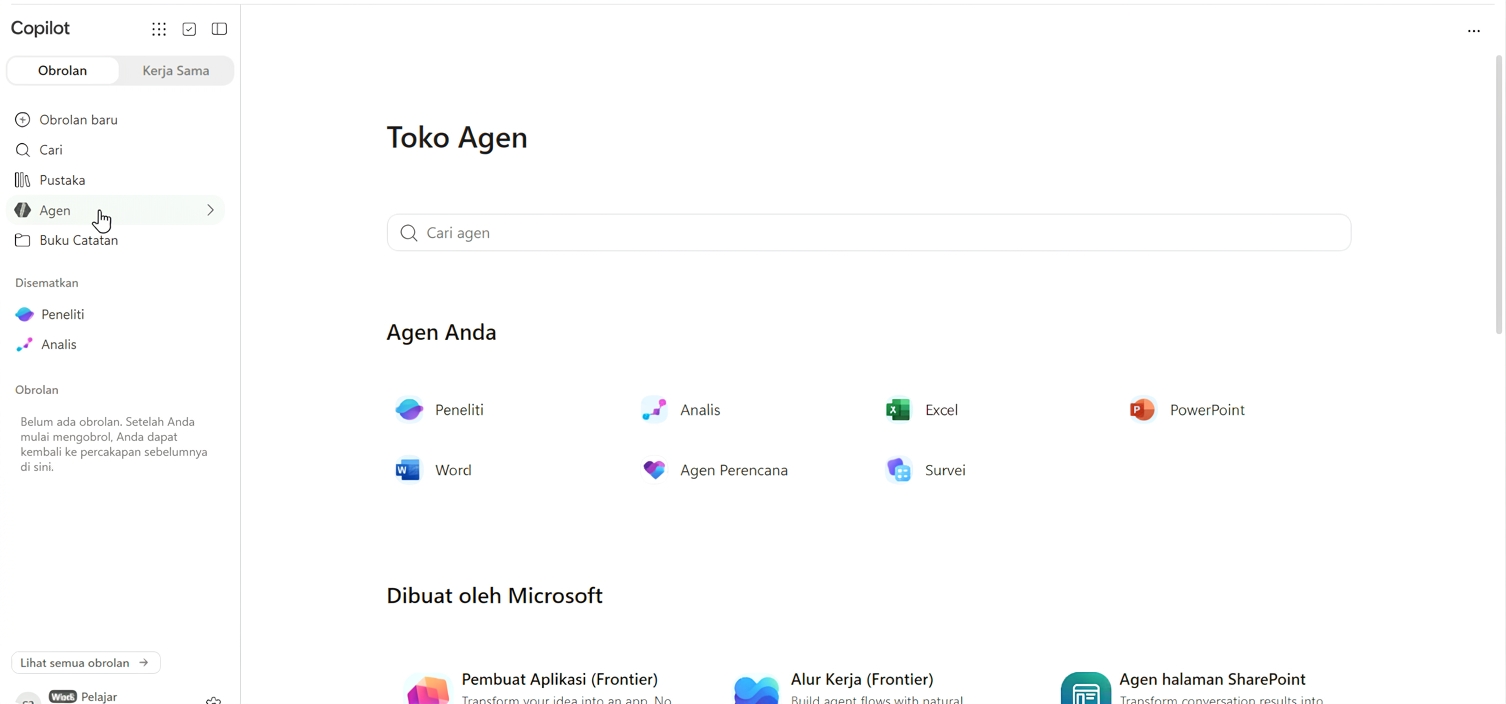Screen dimensions: 1506x704
Task: Open Agen halaman SharePoint title
Action: (1213, 679)
